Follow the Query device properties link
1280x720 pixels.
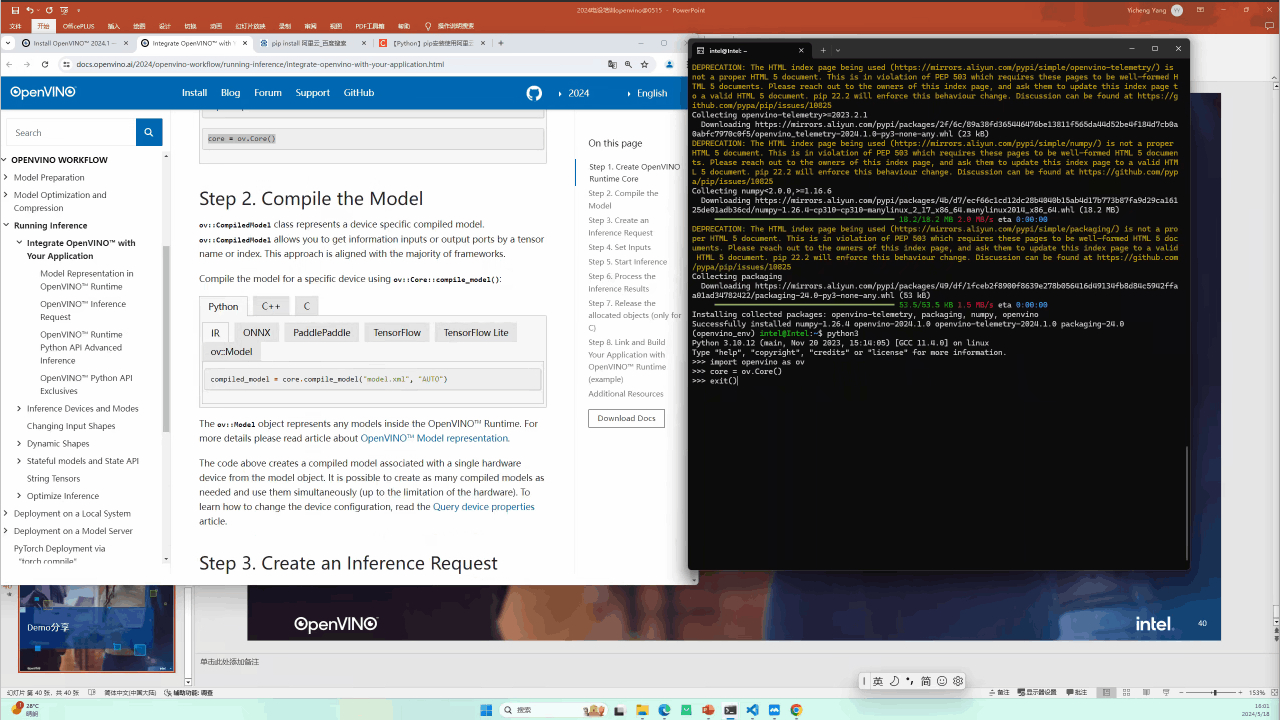click(x=484, y=507)
